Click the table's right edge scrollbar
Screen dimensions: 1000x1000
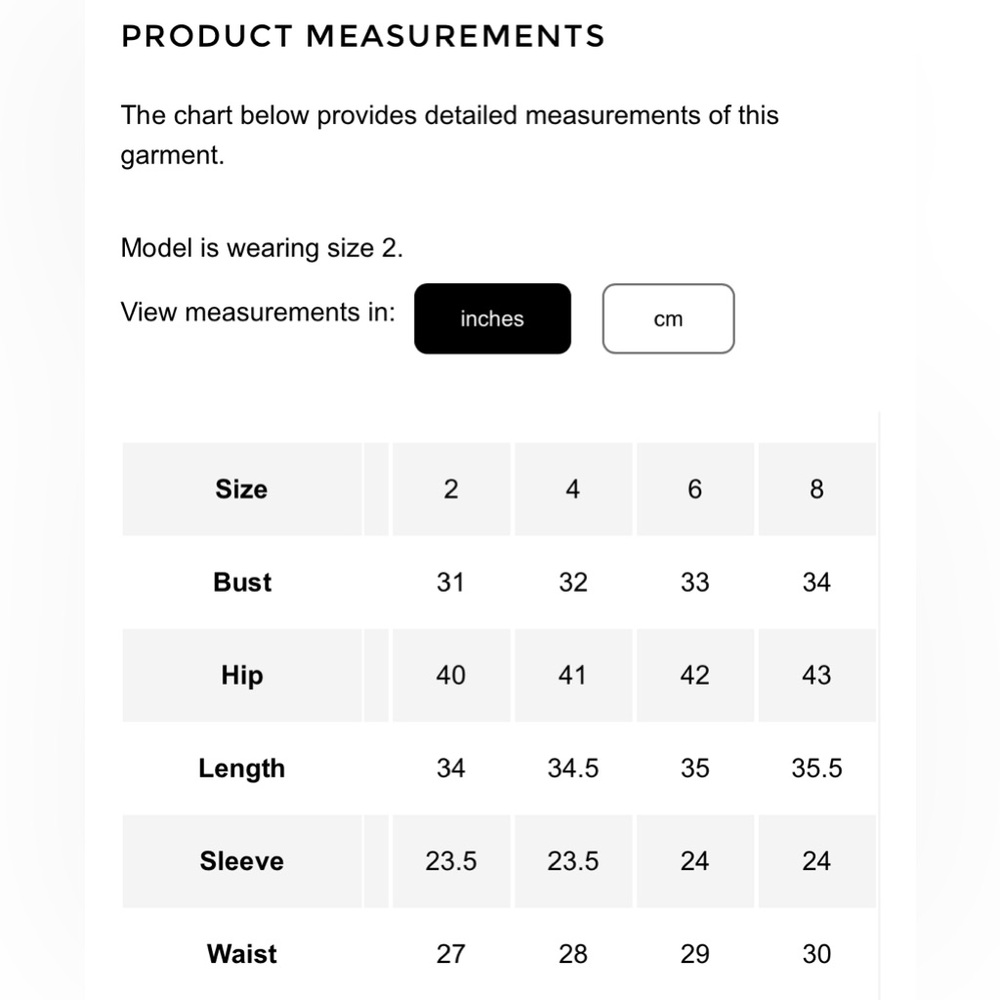pos(879,705)
